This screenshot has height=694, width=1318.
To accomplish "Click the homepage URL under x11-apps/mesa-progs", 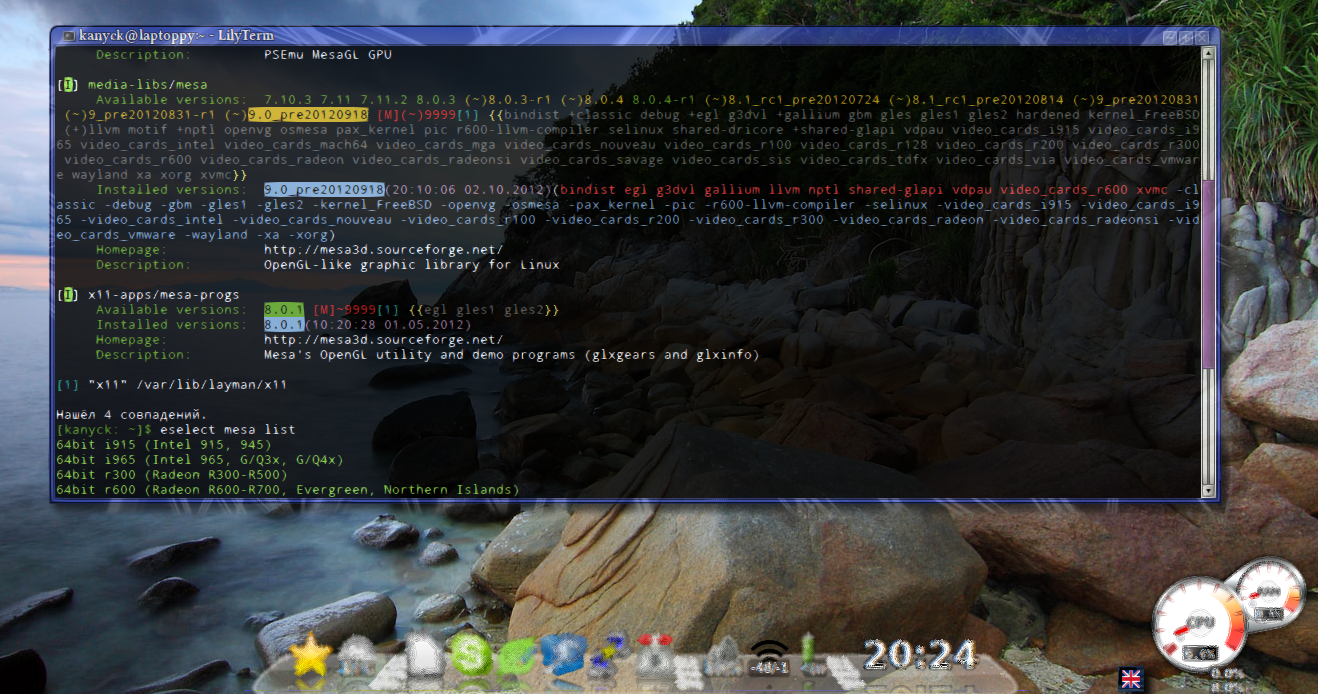I will [x=383, y=340].
